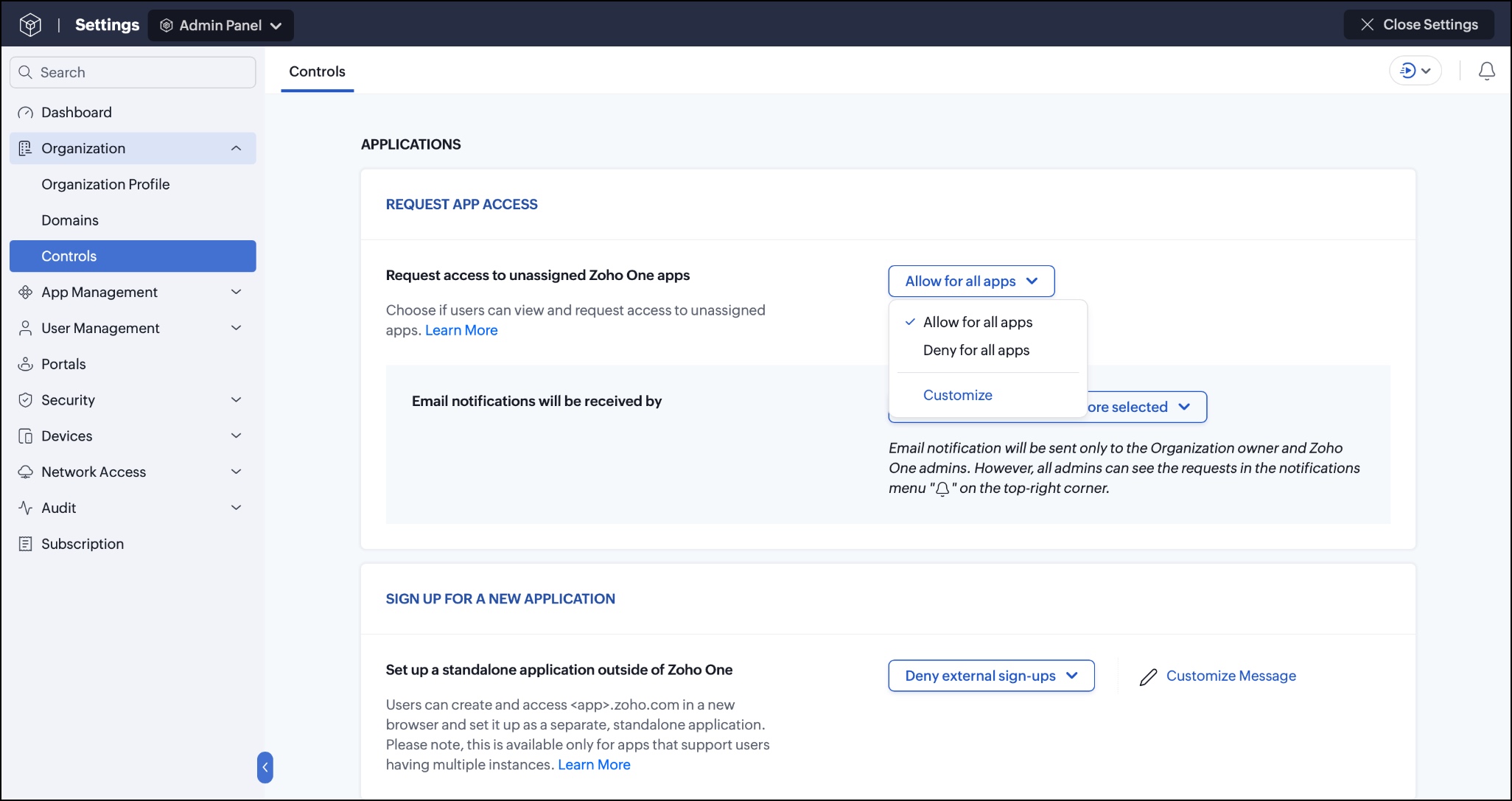Open the quick-start play icon dropdown
The width and height of the screenshot is (1512, 801).
coord(1415,71)
